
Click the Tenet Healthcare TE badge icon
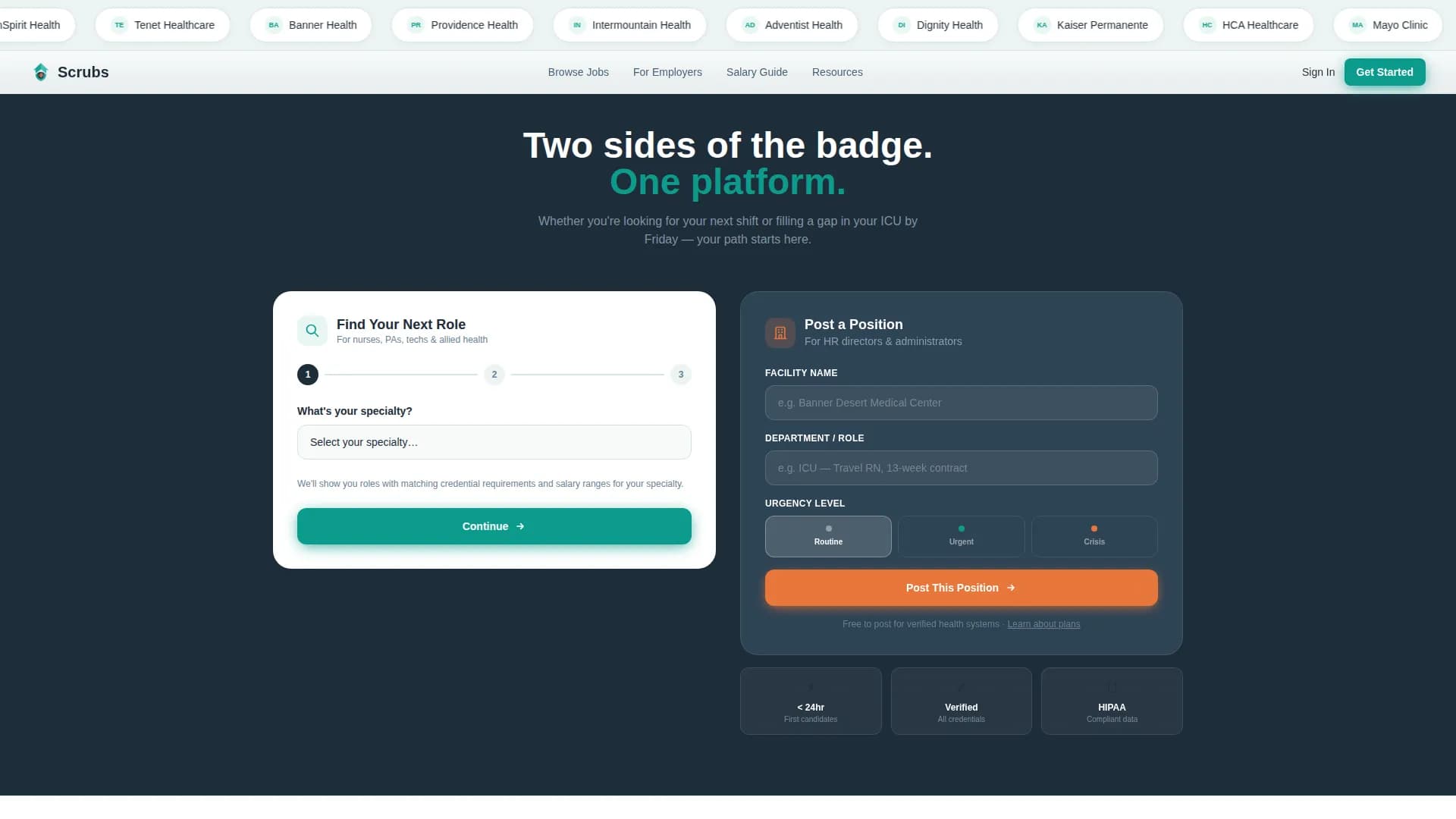click(119, 25)
